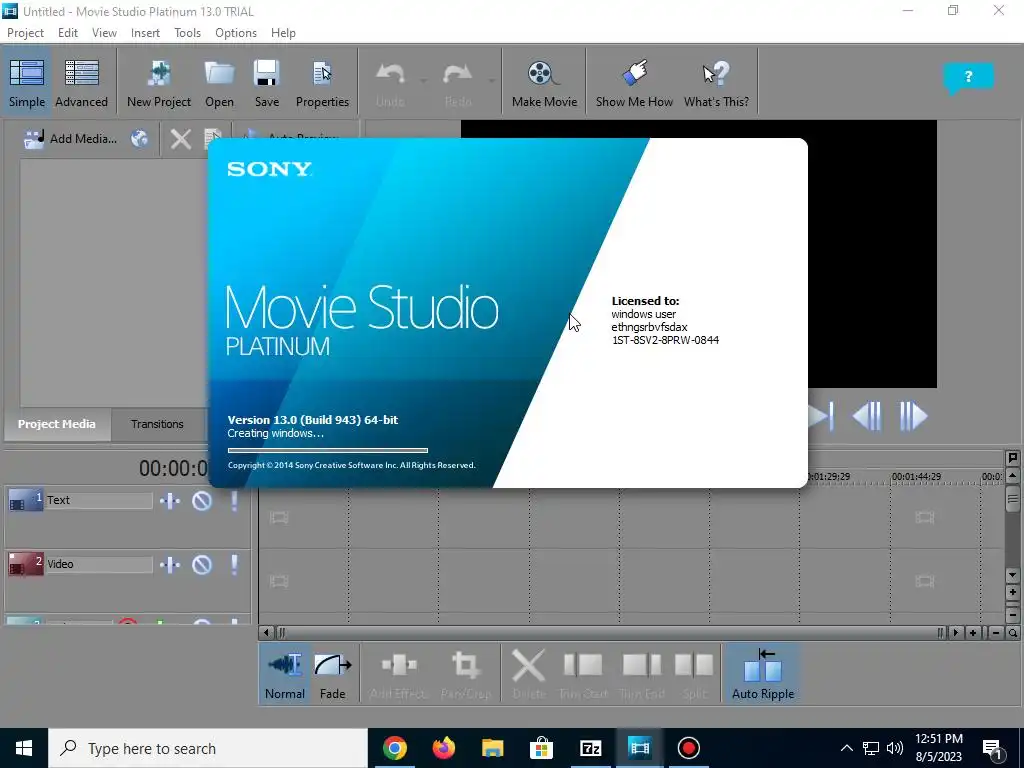This screenshot has height=768, width=1024.
Task: Open the Insert menu
Action: (145, 33)
